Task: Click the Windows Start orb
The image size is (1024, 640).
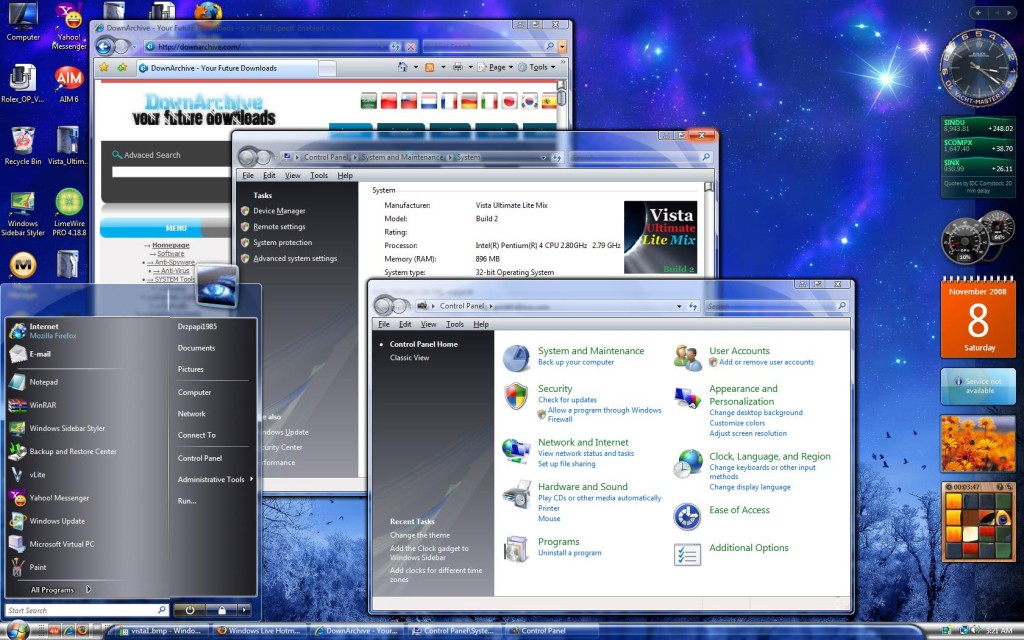Action: click(18, 630)
